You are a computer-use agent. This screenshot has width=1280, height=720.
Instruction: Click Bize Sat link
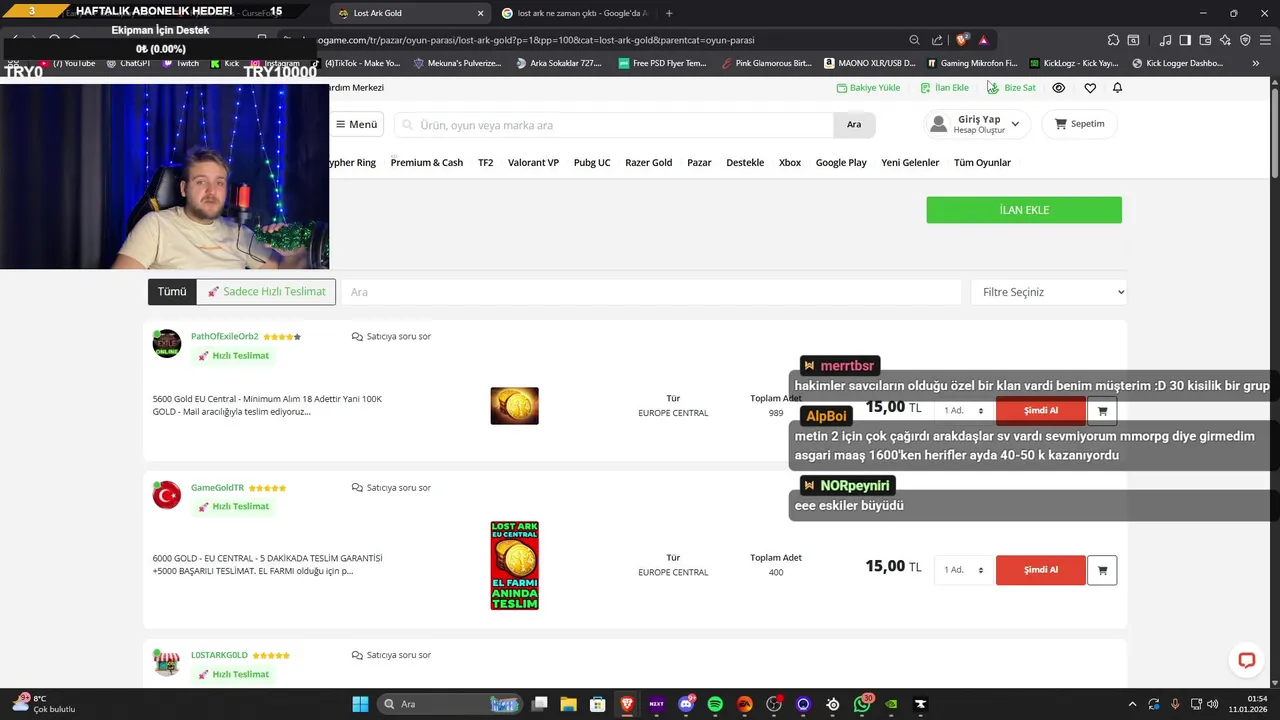click(1011, 88)
